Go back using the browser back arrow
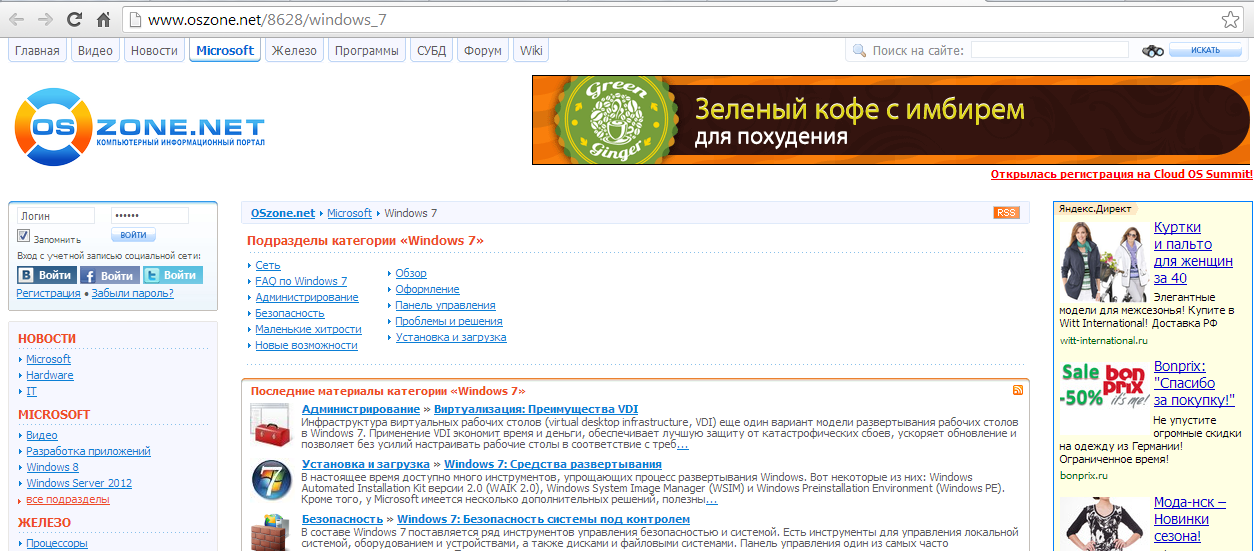1254x551 pixels. (x=17, y=19)
